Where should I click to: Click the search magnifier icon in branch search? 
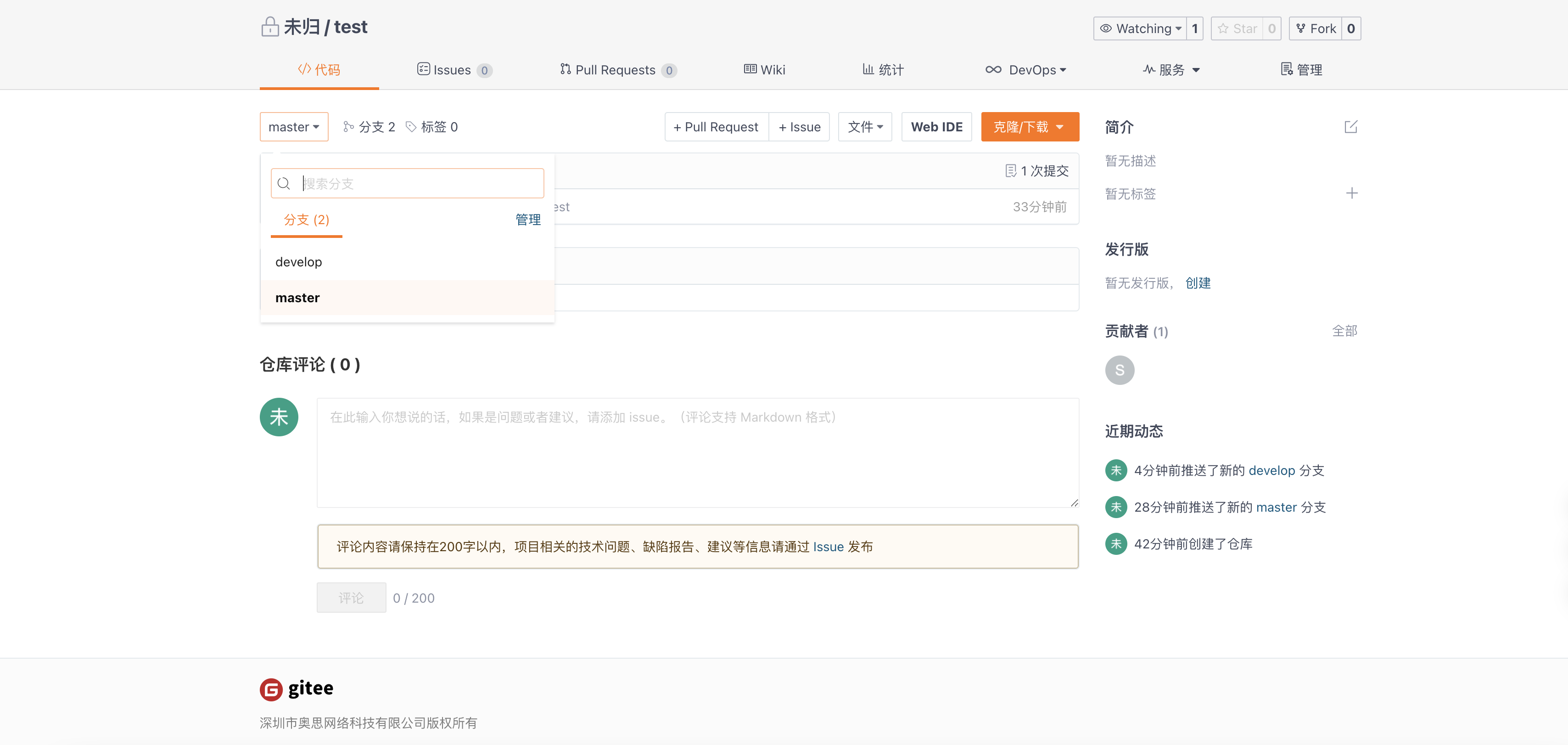coord(284,183)
